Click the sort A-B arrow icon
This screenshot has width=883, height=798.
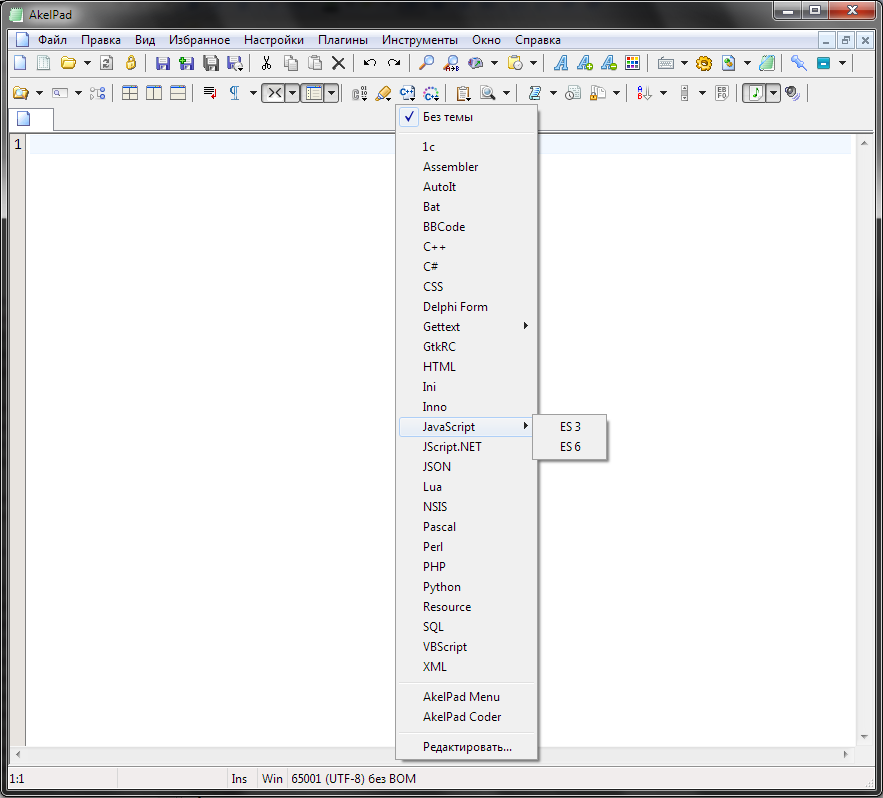(x=644, y=93)
